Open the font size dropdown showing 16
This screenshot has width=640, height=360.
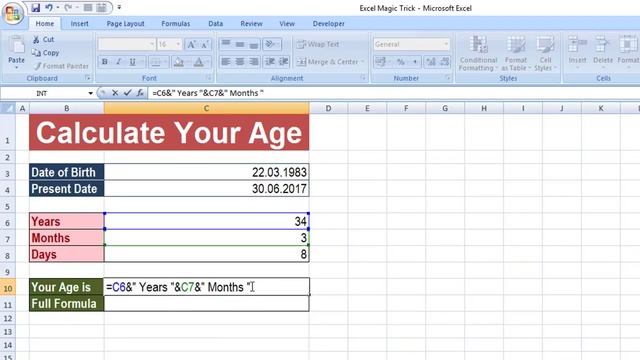(x=178, y=44)
